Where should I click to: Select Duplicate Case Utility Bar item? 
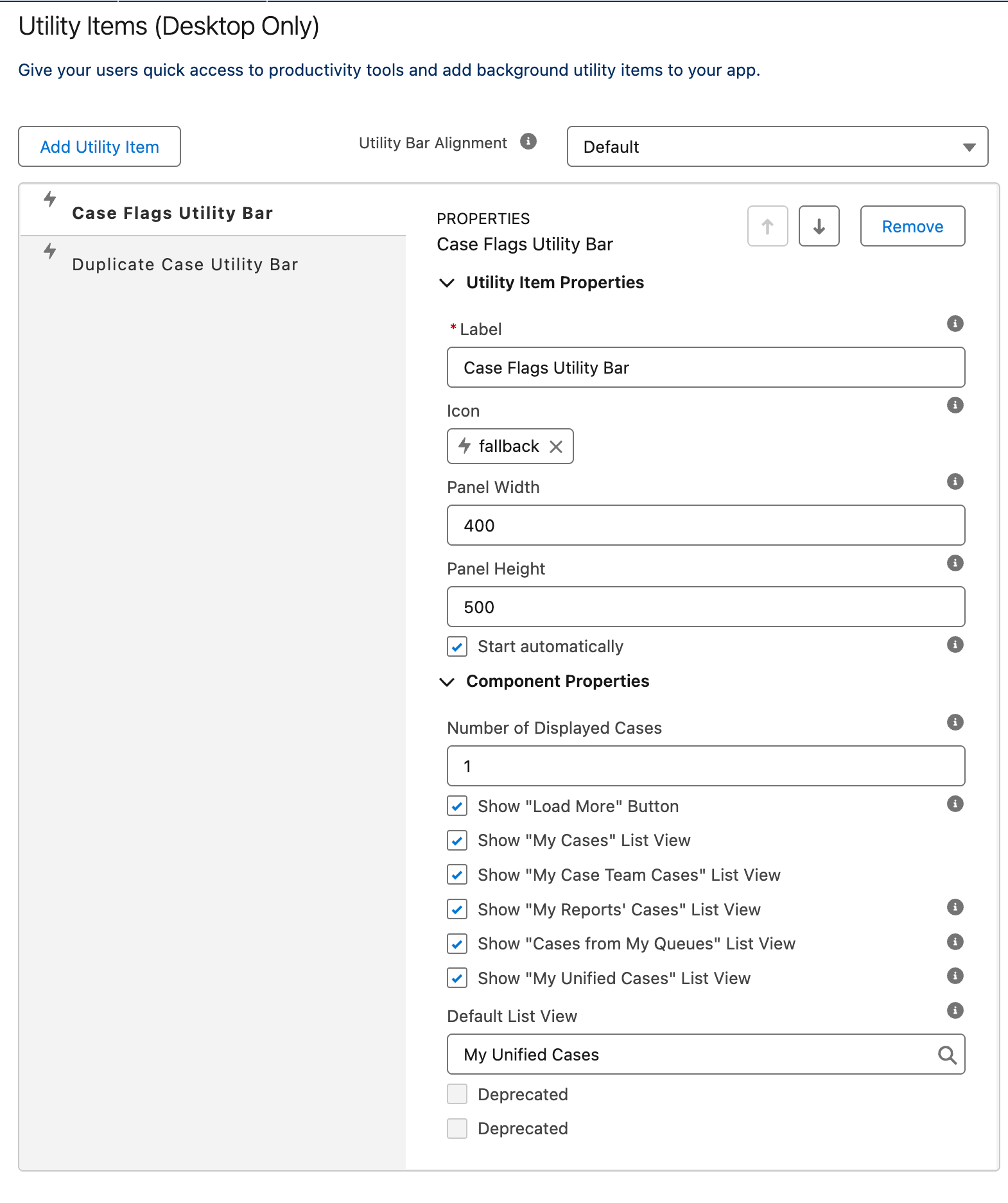tap(213, 262)
